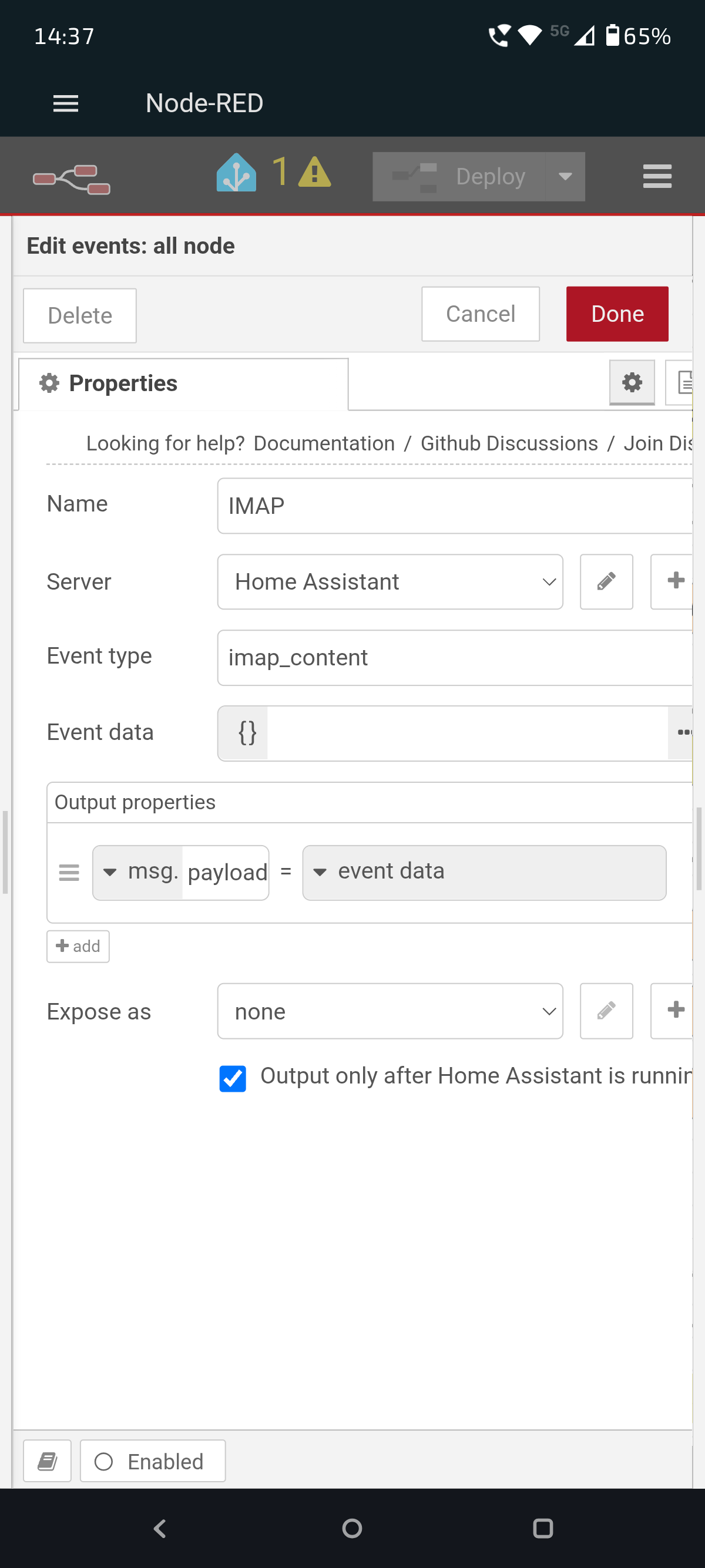Open the Expose as dropdown

click(x=390, y=1011)
